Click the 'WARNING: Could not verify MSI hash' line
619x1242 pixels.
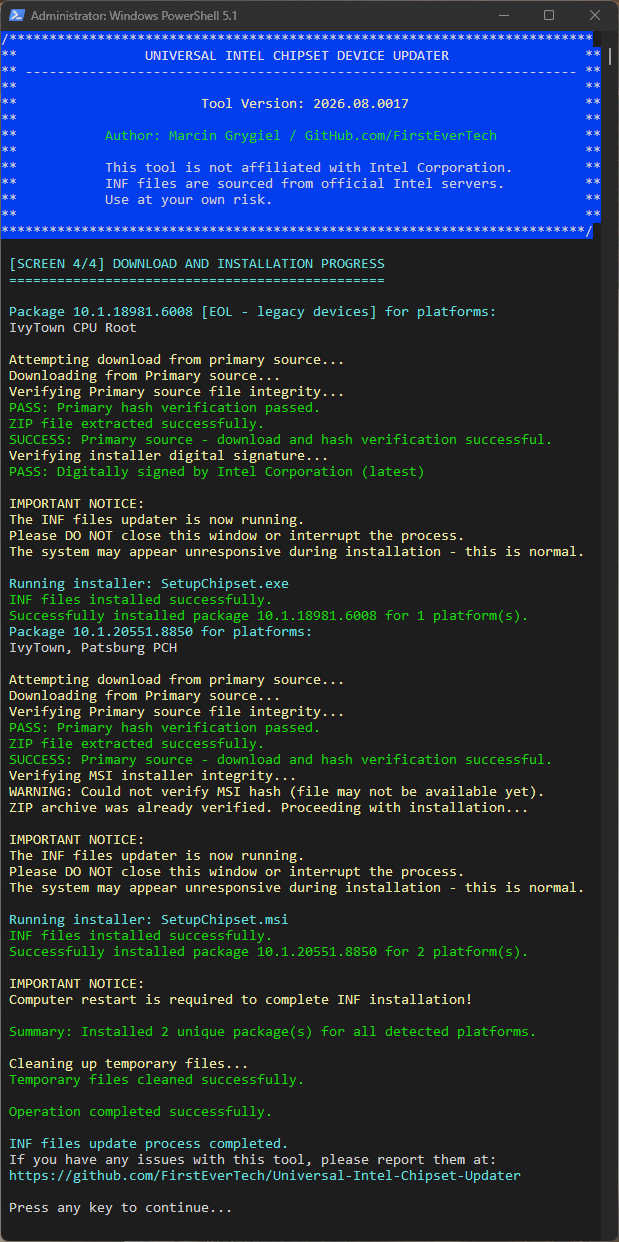click(x=277, y=792)
